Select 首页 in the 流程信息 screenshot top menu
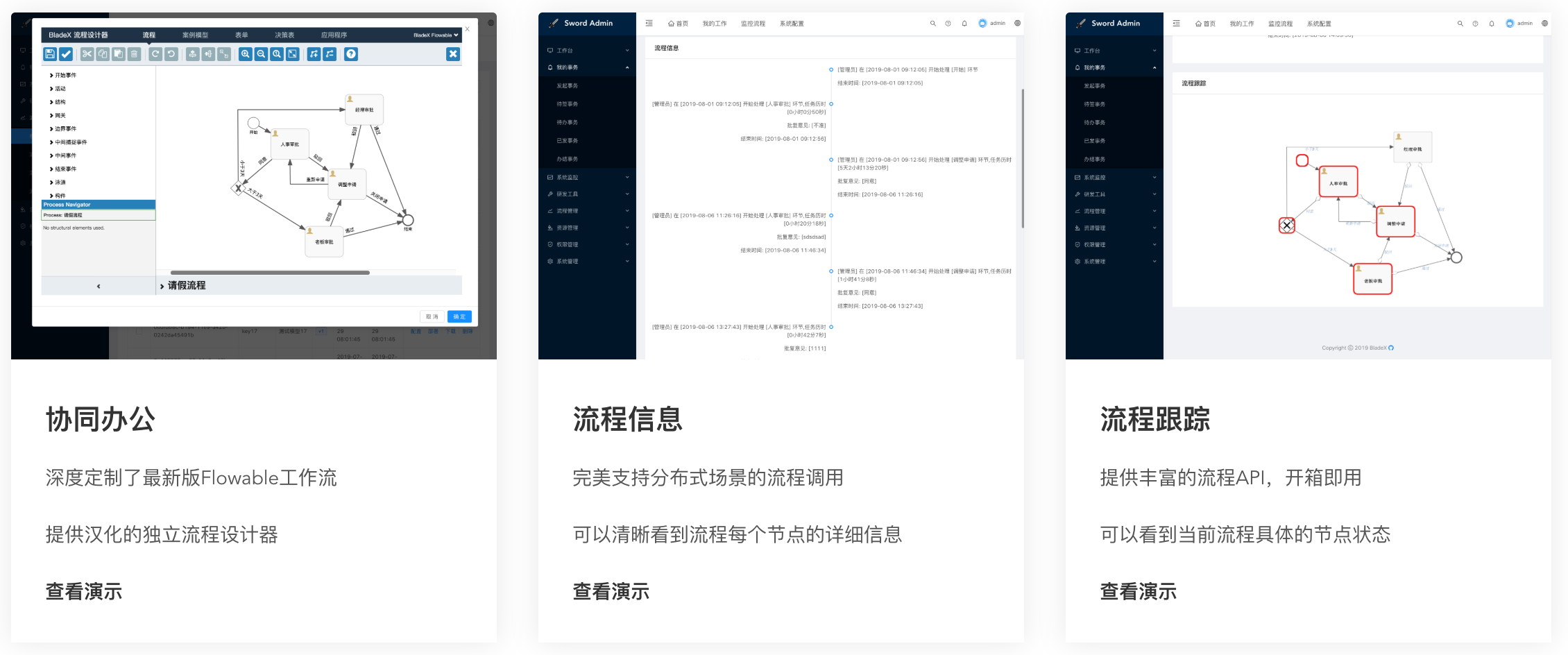 [x=679, y=24]
